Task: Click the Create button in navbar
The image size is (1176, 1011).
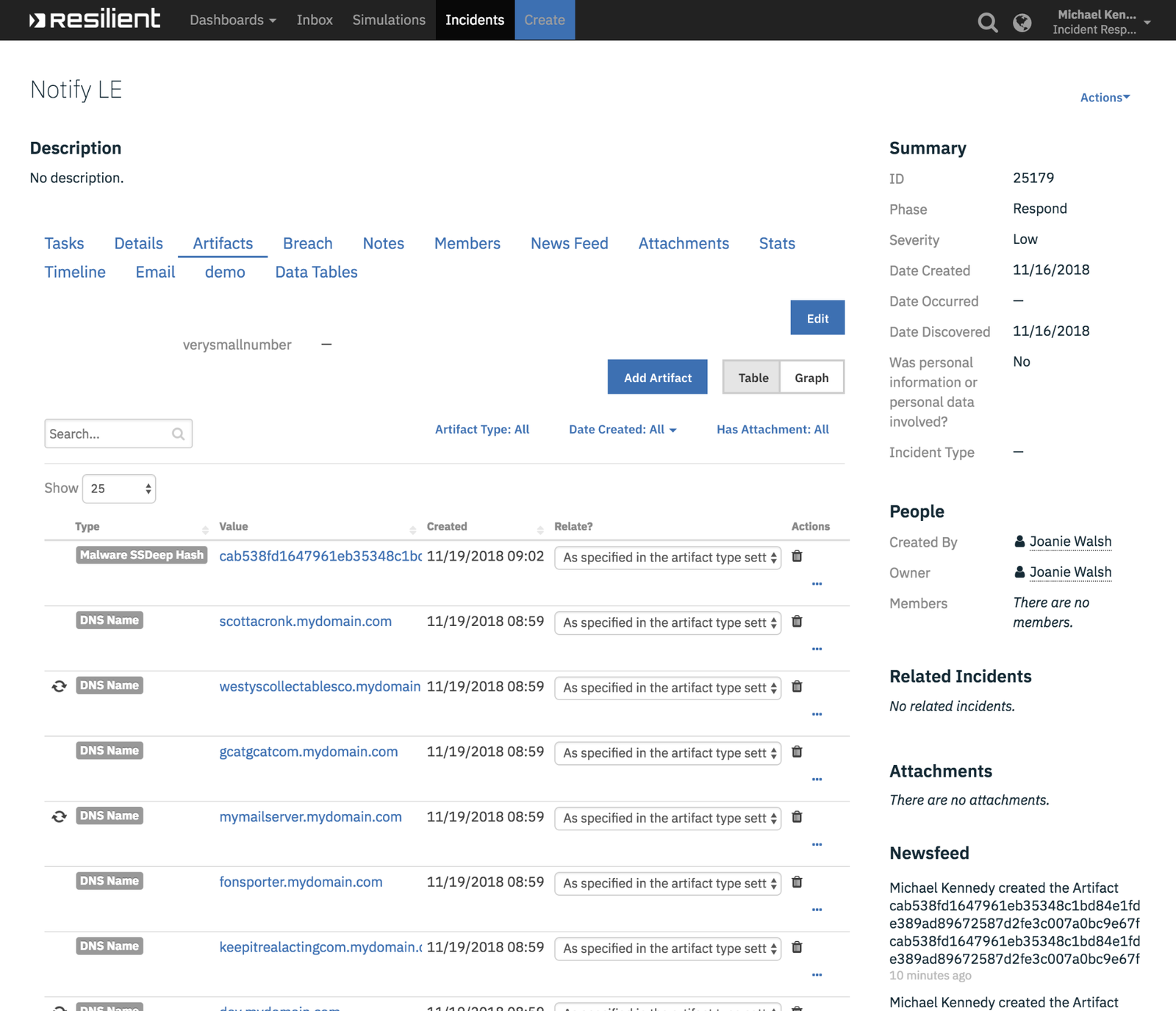Action: pos(545,20)
